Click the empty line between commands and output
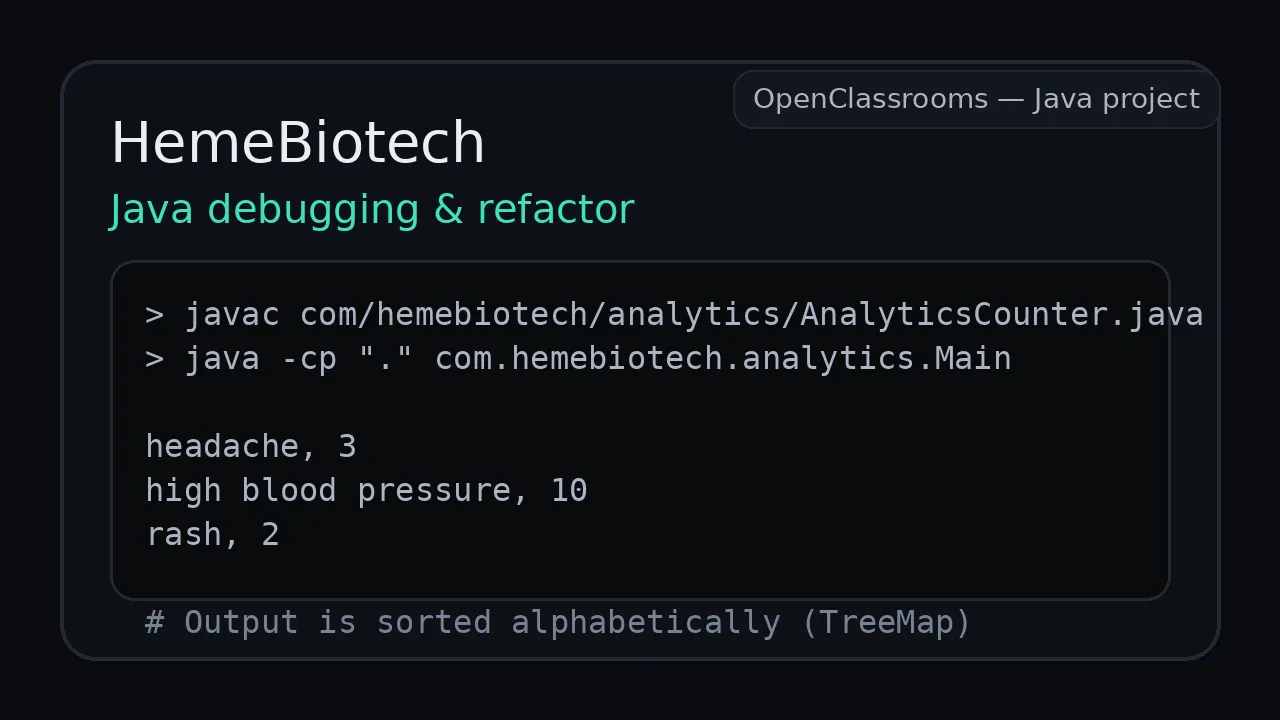 tap(640, 402)
